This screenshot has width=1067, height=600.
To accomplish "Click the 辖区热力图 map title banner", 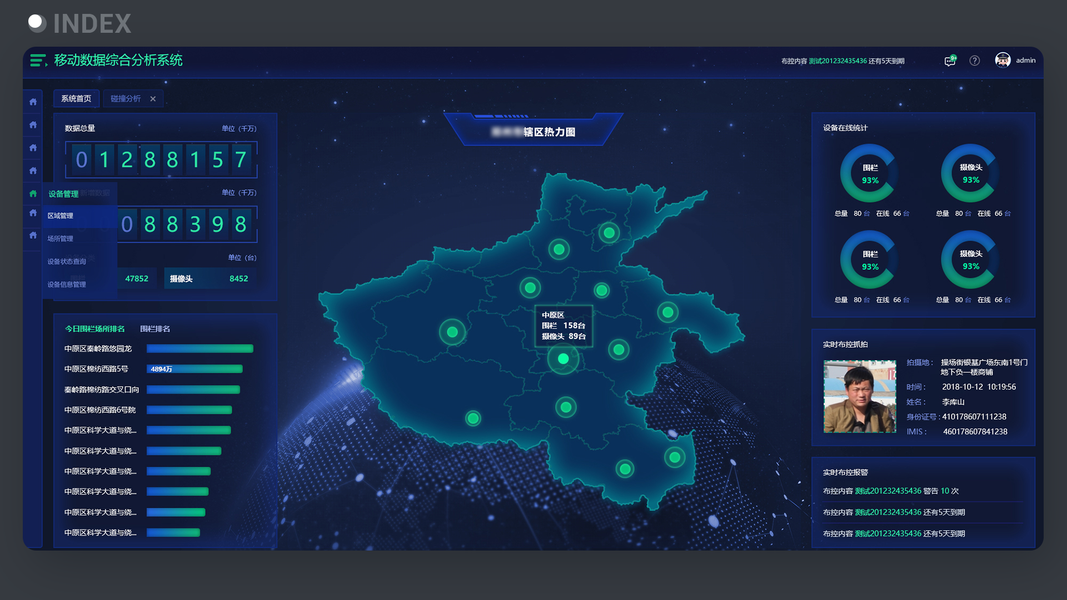I will coord(534,131).
